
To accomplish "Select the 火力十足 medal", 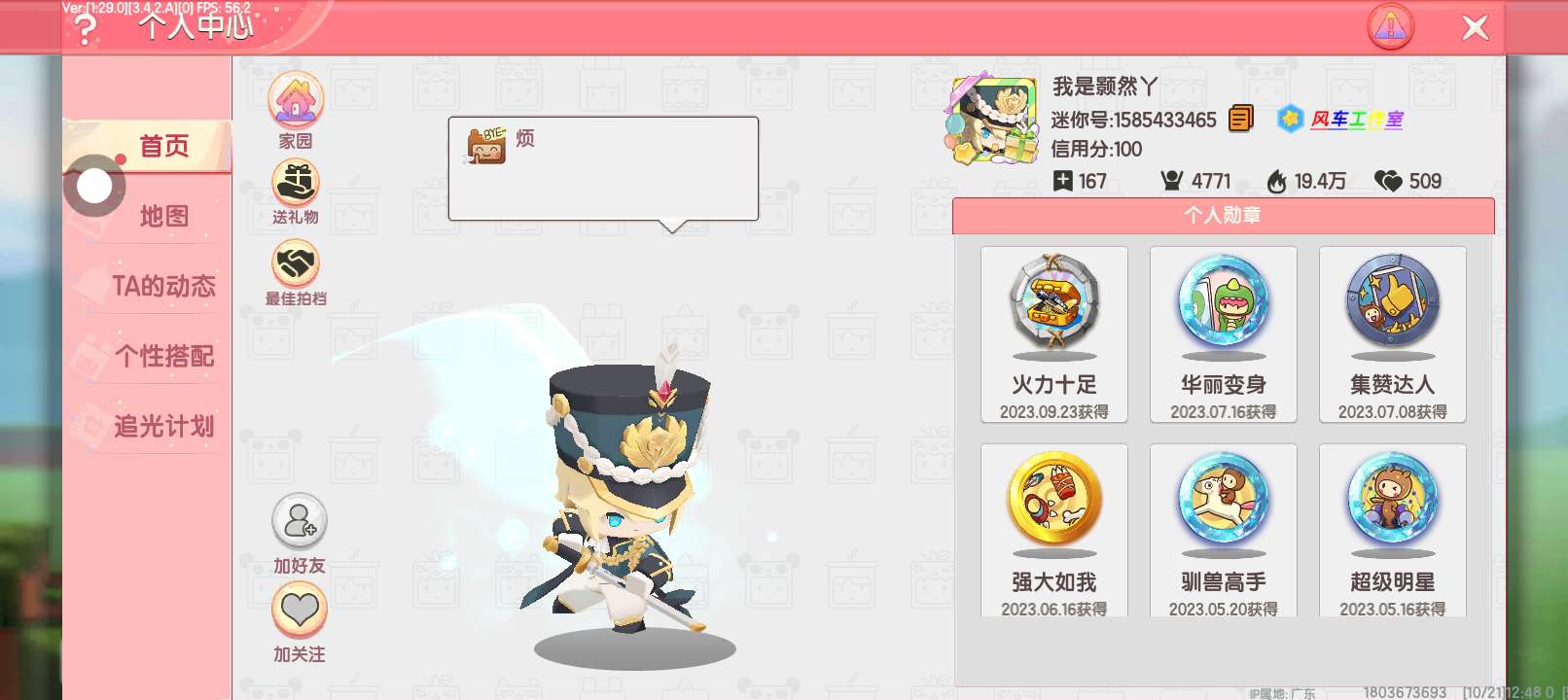I will pyautogui.click(x=1054, y=334).
